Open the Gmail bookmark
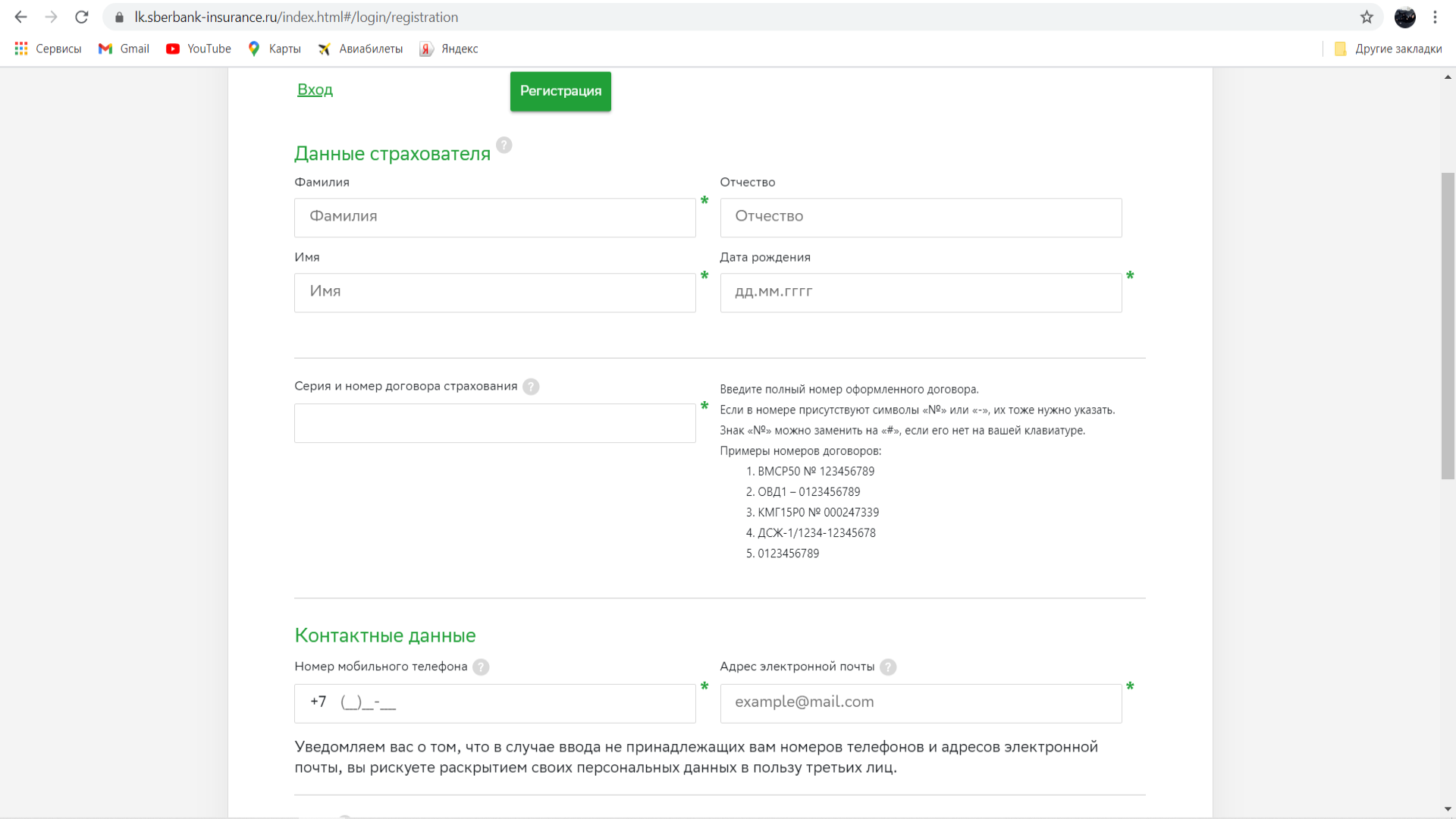Viewport: 1456px width, 819px height. click(124, 49)
